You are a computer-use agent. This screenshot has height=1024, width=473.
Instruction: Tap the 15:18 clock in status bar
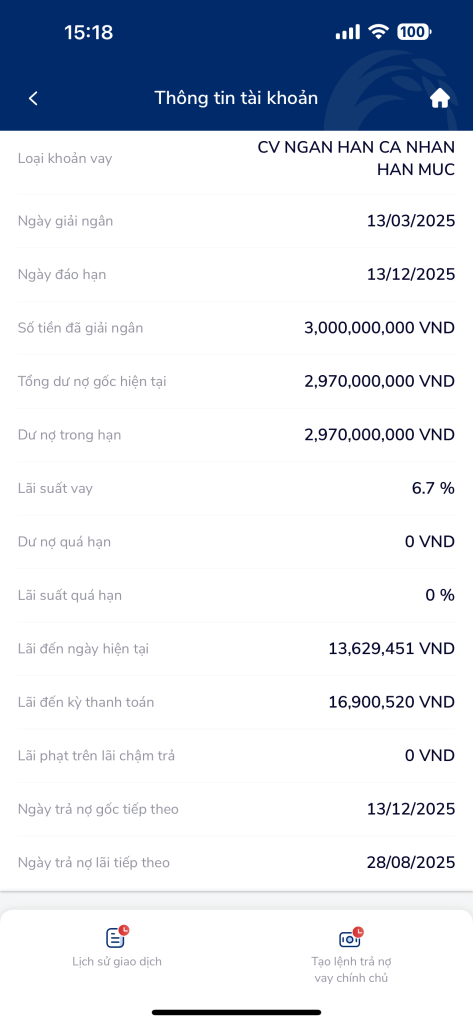pos(89,32)
